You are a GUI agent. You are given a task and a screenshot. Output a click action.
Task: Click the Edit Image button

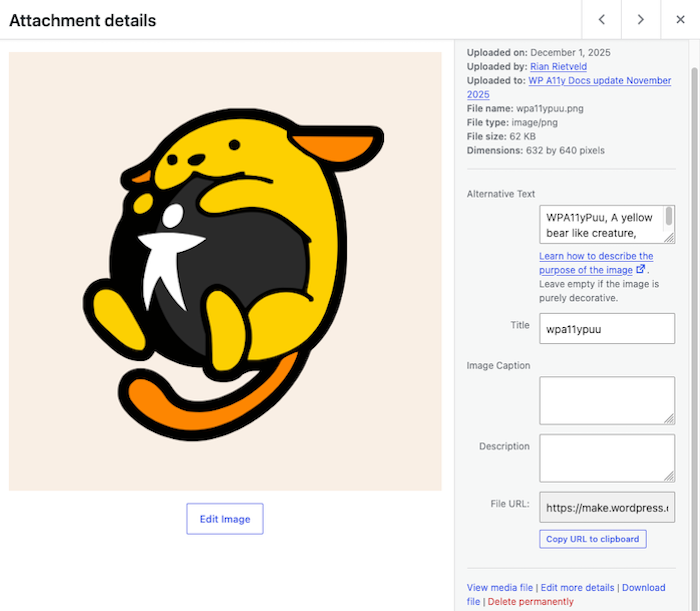pyautogui.click(x=225, y=519)
